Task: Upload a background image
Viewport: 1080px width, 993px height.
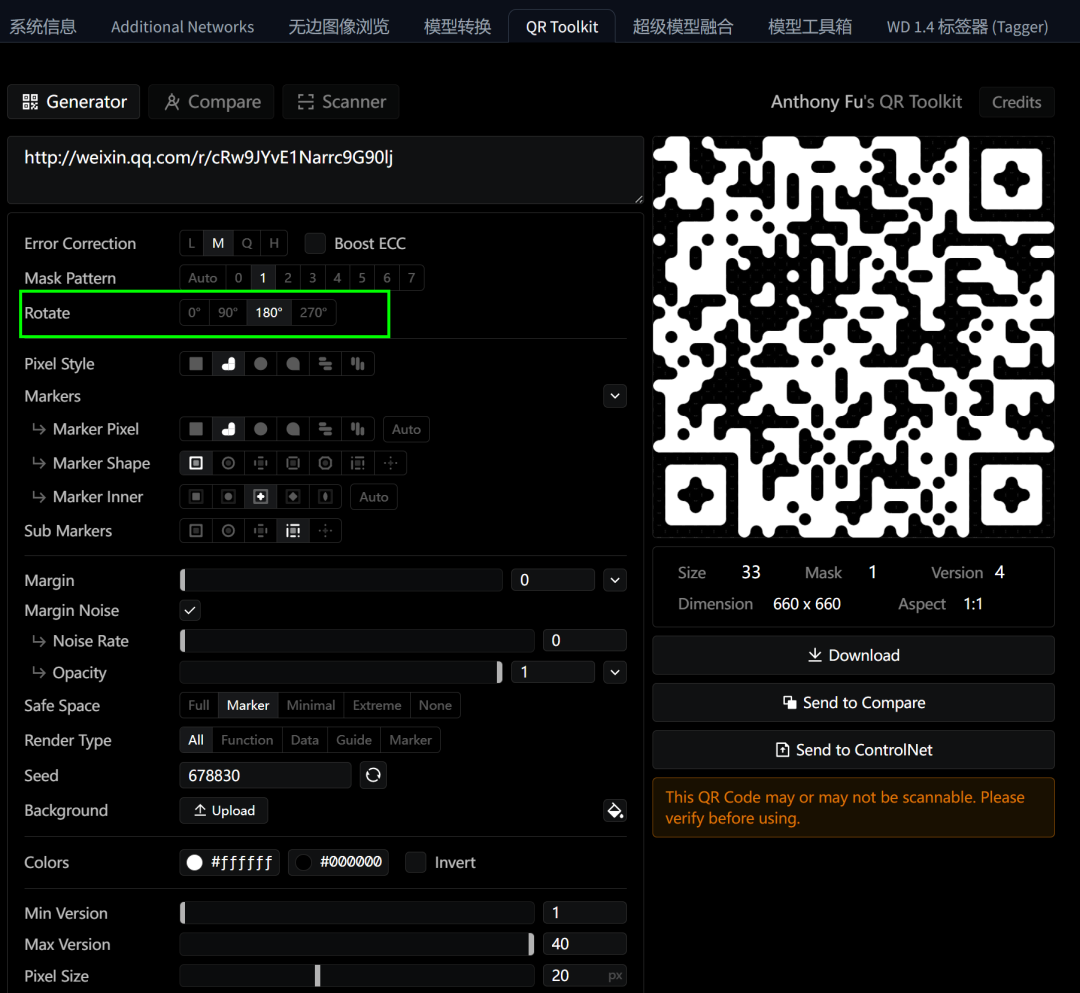Action: click(x=224, y=811)
